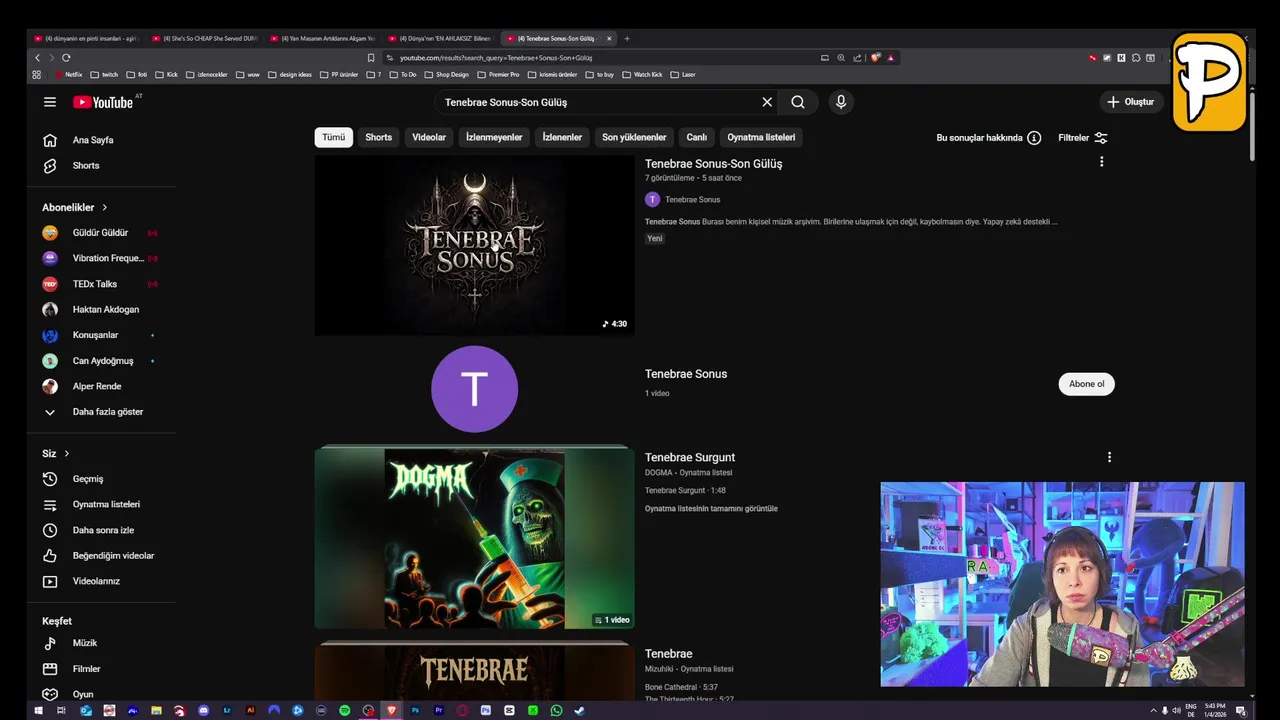
Task: Open three-dot menu for Son Gülüş video
Action: [1101, 162]
